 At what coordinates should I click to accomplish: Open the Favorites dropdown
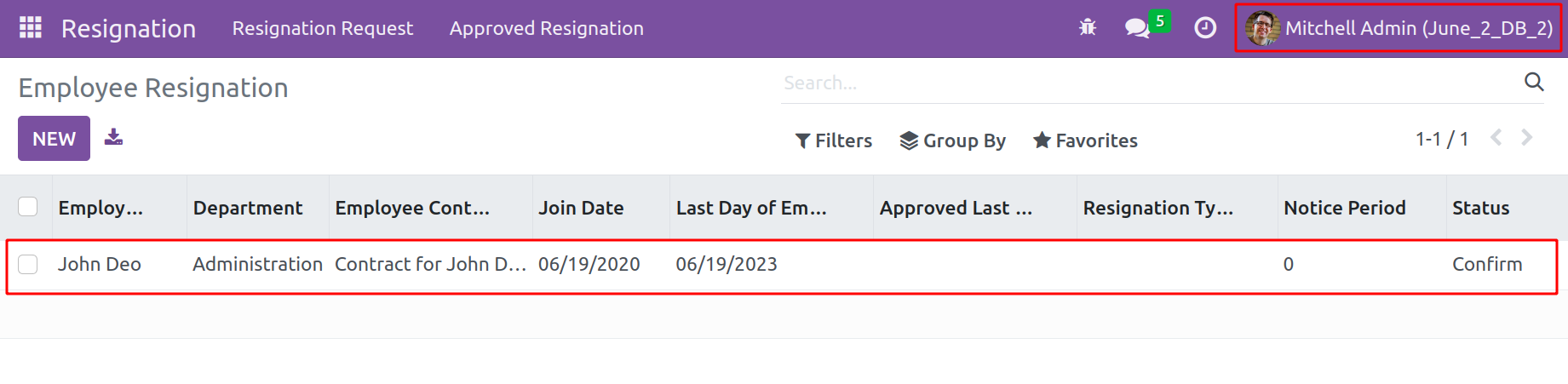coord(1086,140)
